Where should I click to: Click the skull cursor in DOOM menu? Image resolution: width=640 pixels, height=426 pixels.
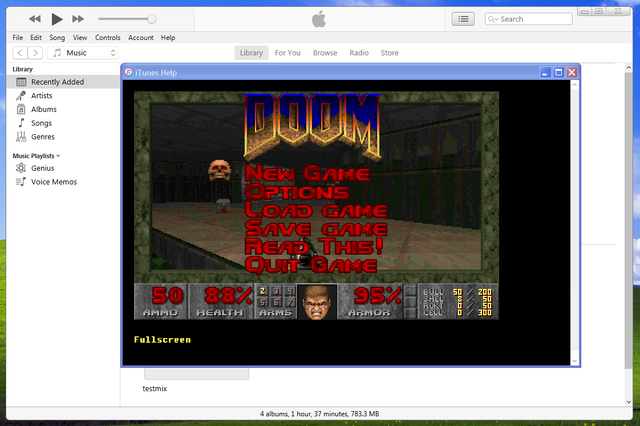tap(220, 170)
